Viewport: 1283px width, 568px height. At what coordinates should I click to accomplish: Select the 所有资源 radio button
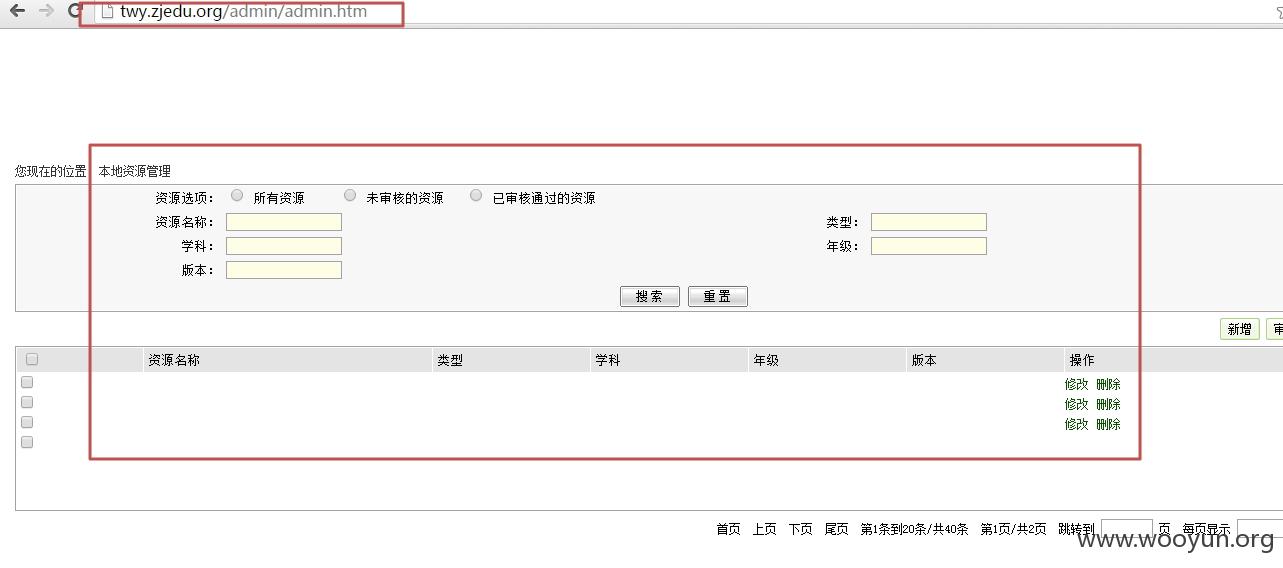237,196
